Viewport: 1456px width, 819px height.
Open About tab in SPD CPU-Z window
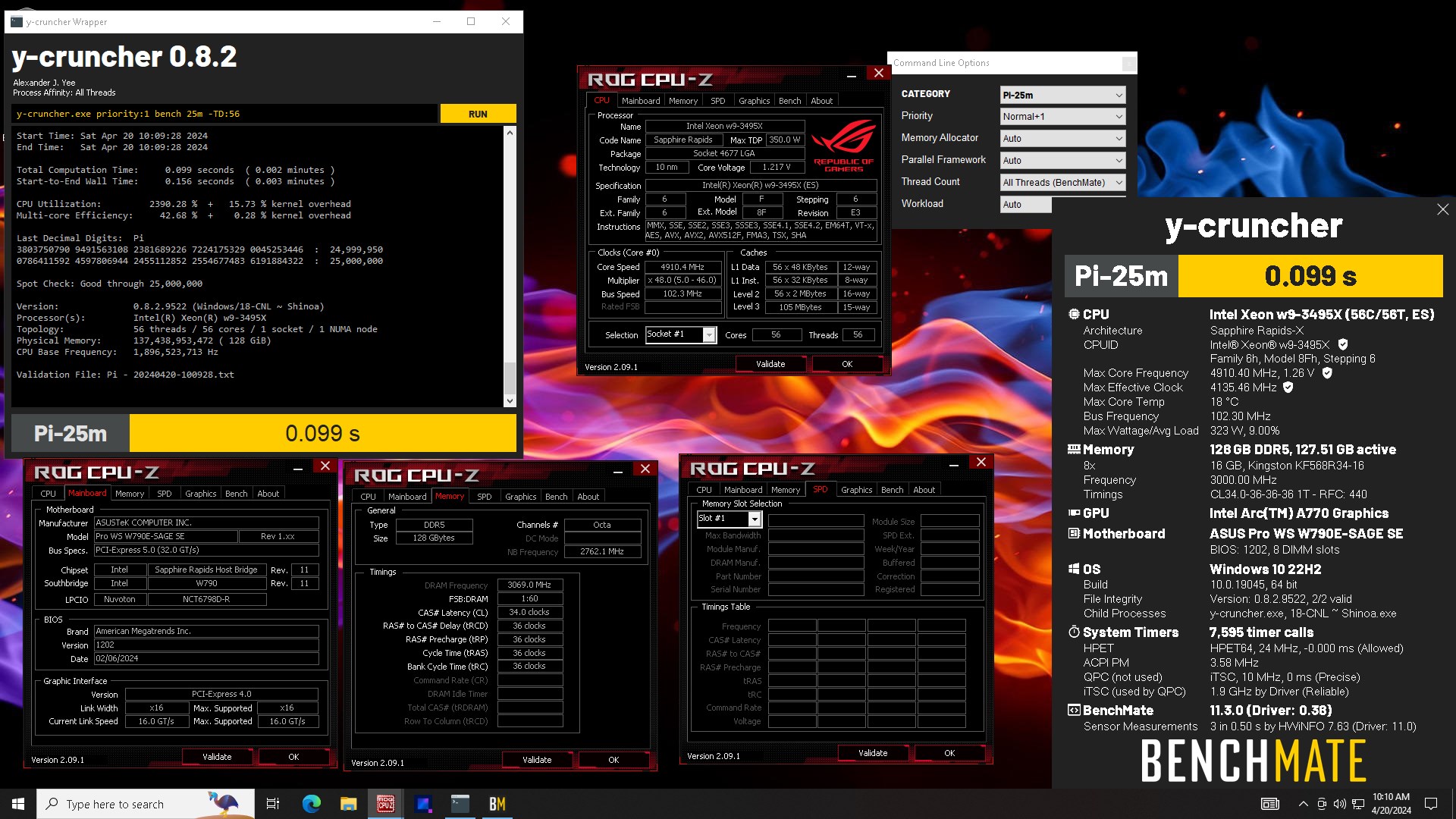tap(924, 490)
